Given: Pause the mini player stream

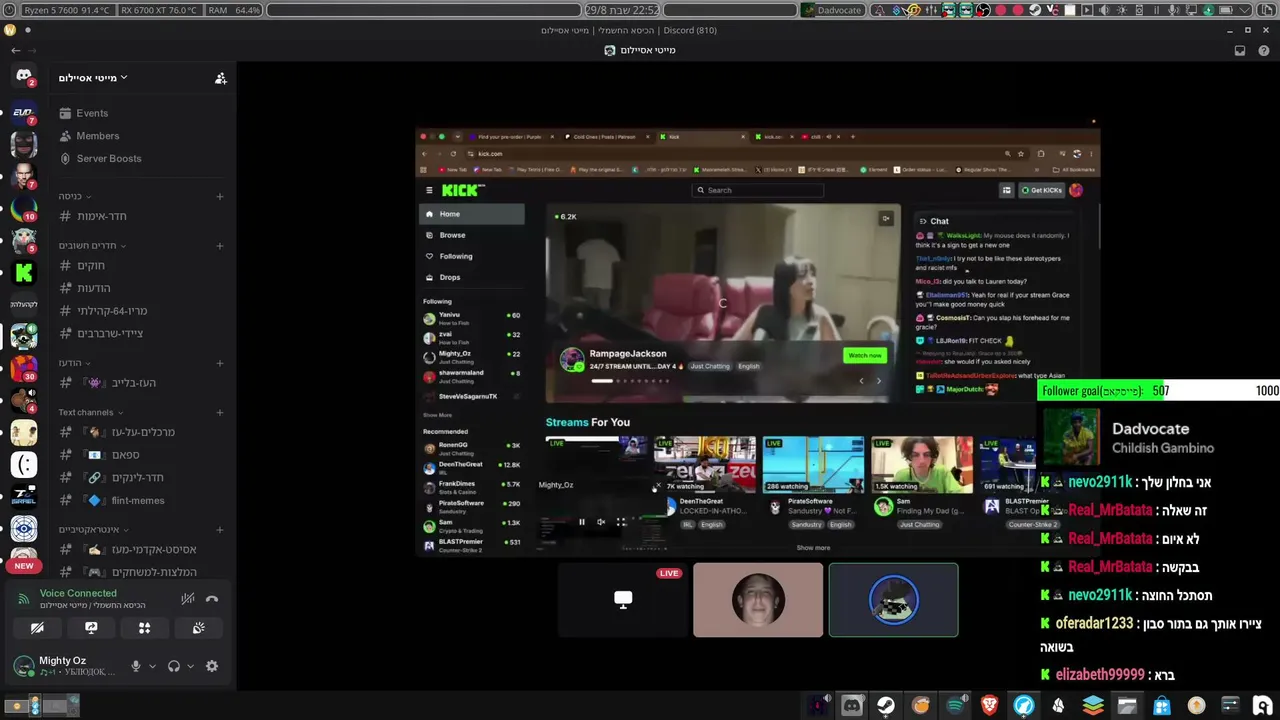Looking at the screenshot, I should (581, 522).
